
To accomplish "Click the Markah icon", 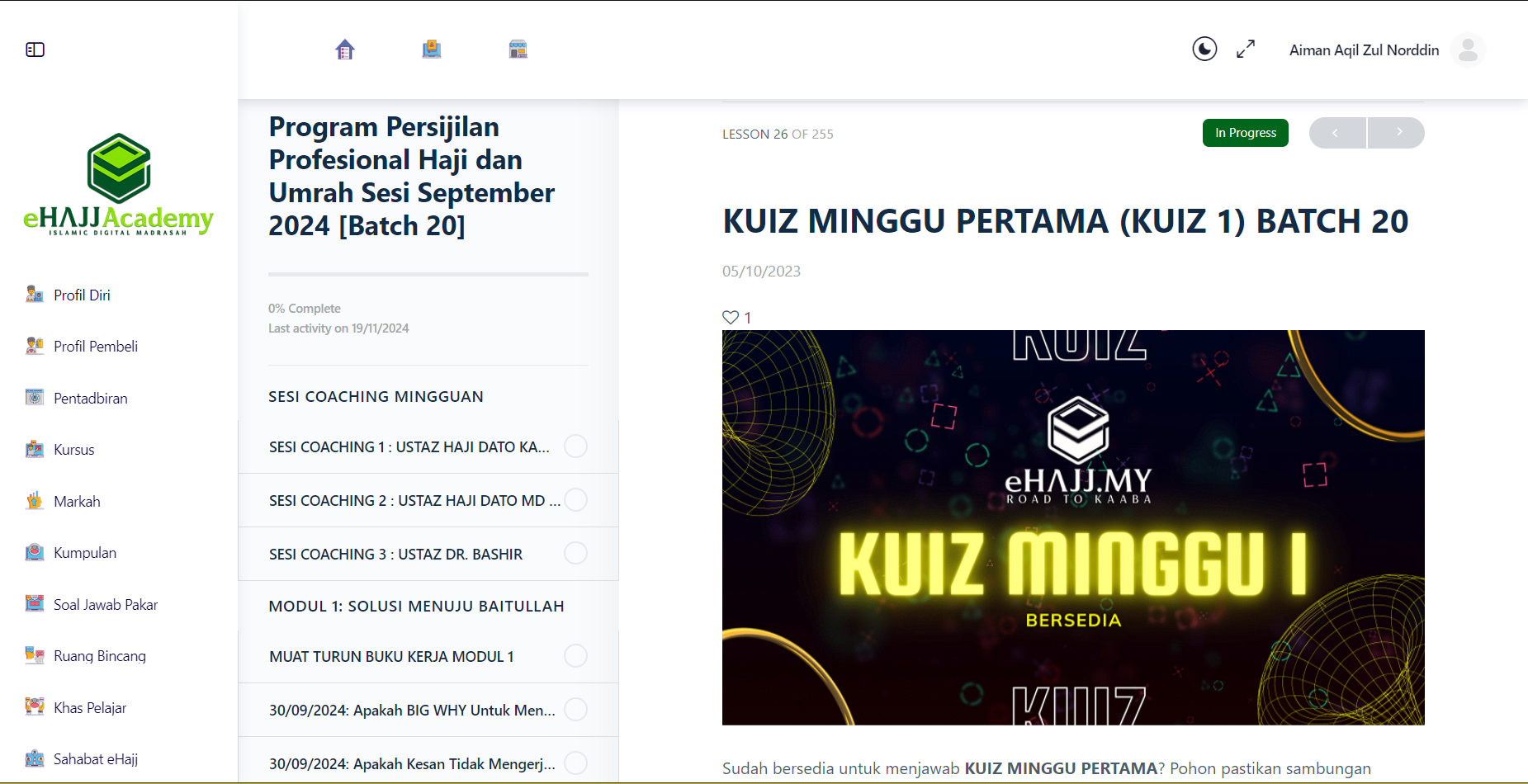I will point(35,501).
